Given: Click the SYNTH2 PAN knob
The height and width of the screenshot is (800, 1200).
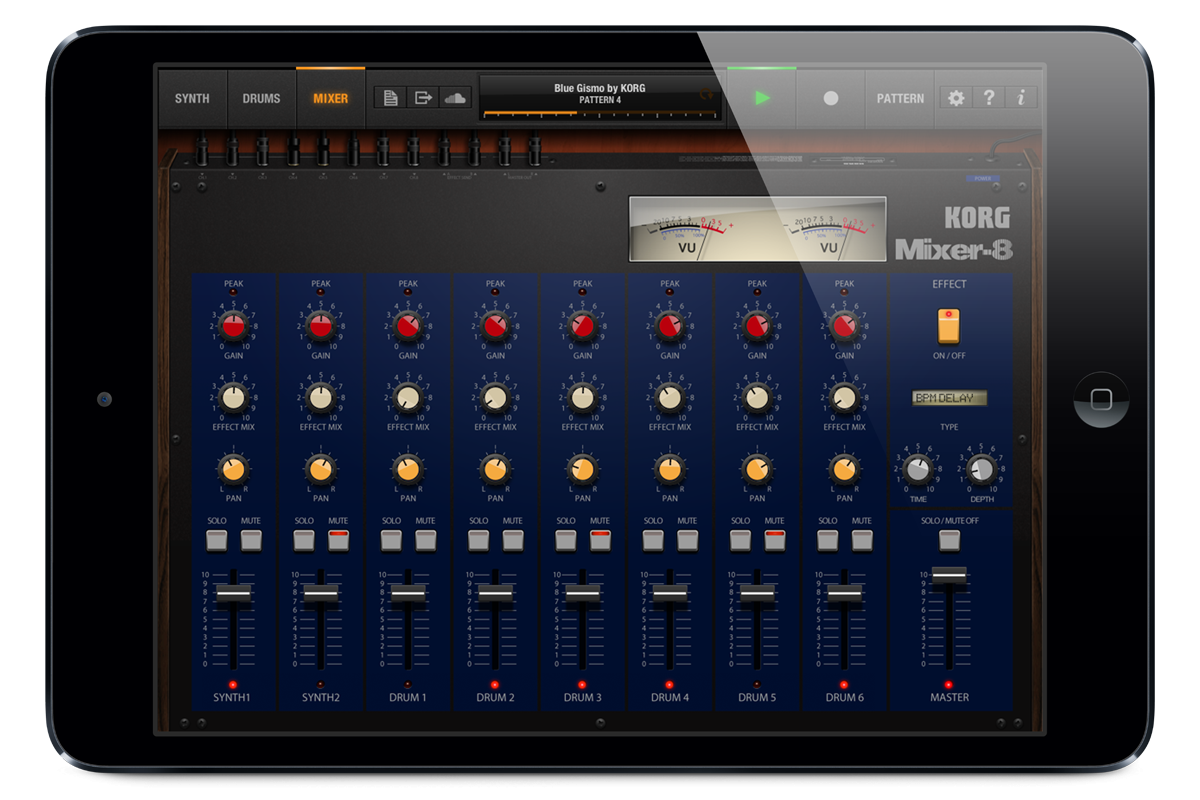Looking at the screenshot, I should point(321,468).
